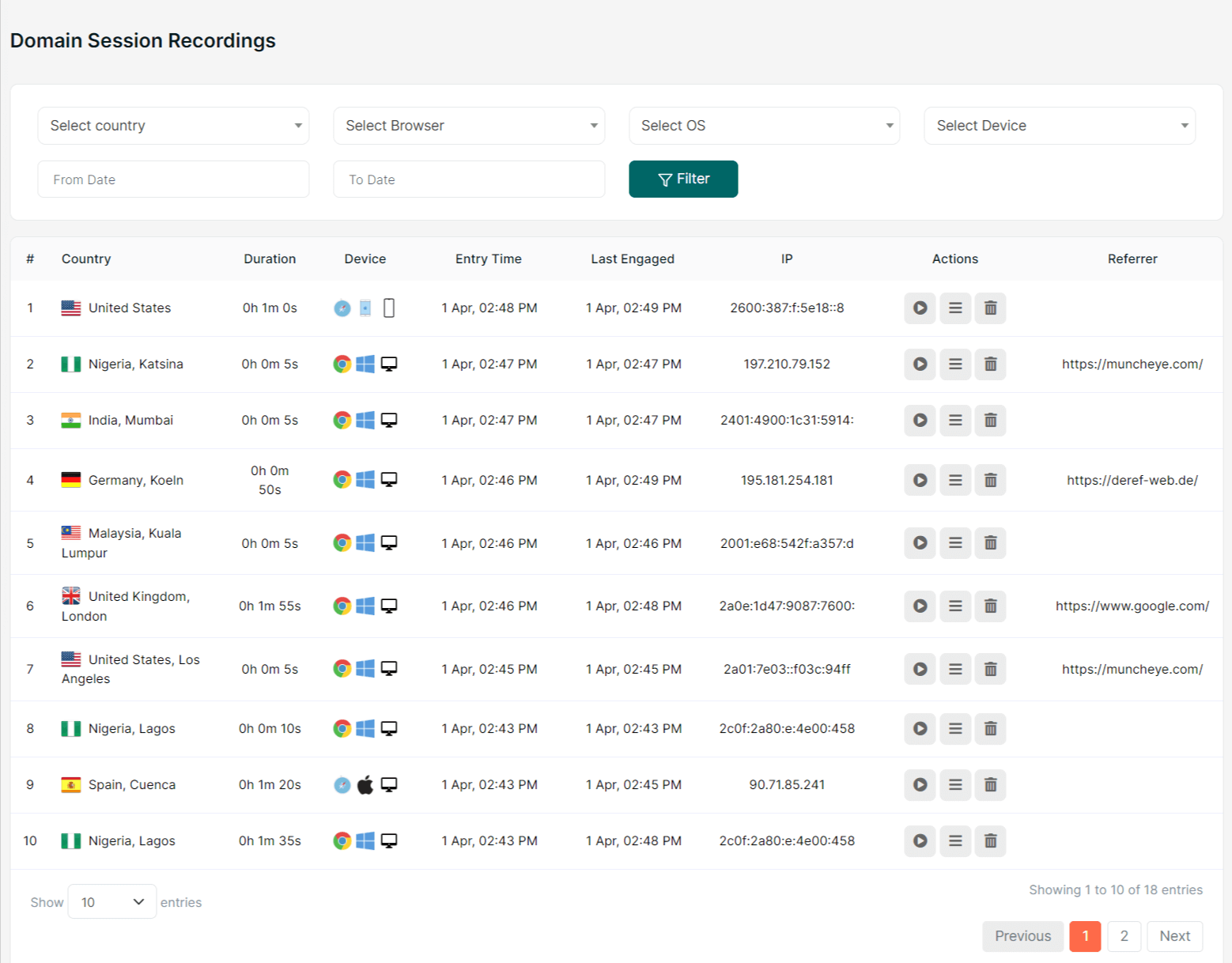The width and height of the screenshot is (1232, 963).
Task: Play the row 10 Nigeria, Lagos recording
Action: (920, 841)
